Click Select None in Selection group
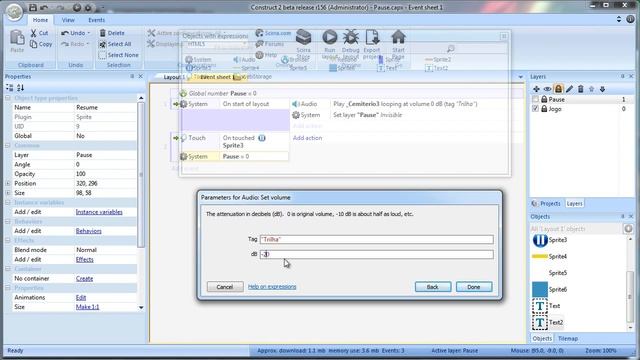Image resolution: width=640 pixels, height=360 pixels. [118, 55]
